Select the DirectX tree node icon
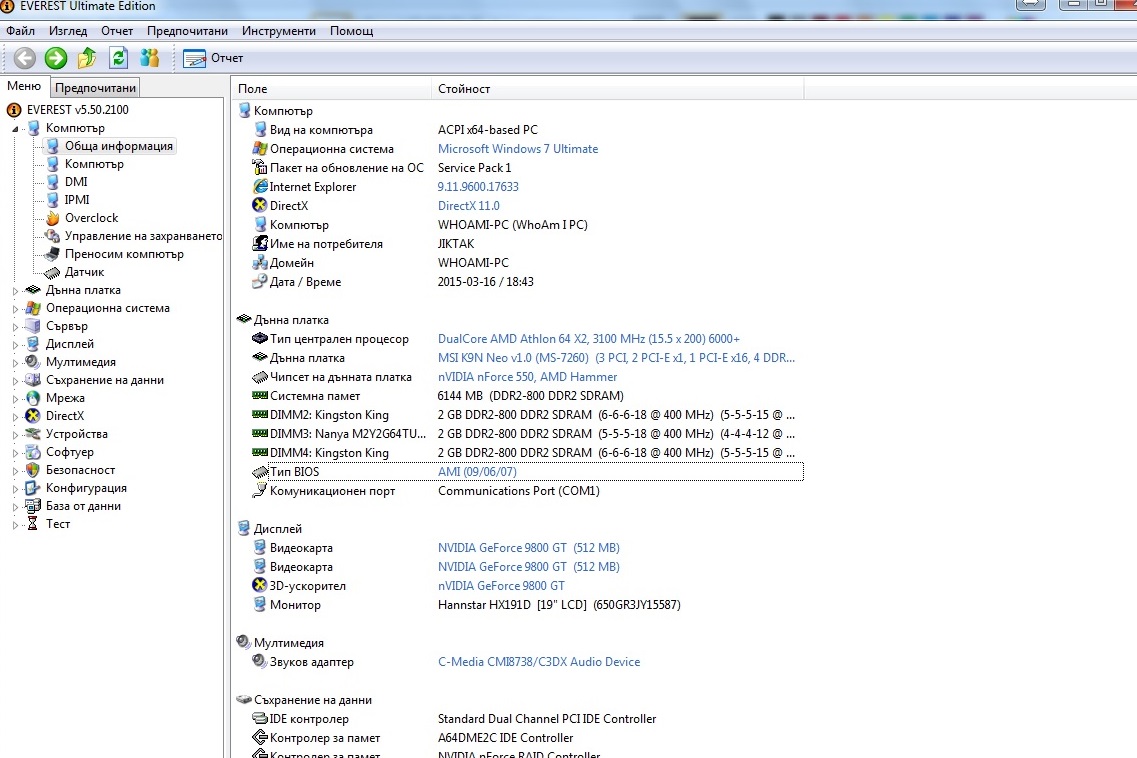The width and height of the screenshot is (1137, 758). [x=33, y=416]
